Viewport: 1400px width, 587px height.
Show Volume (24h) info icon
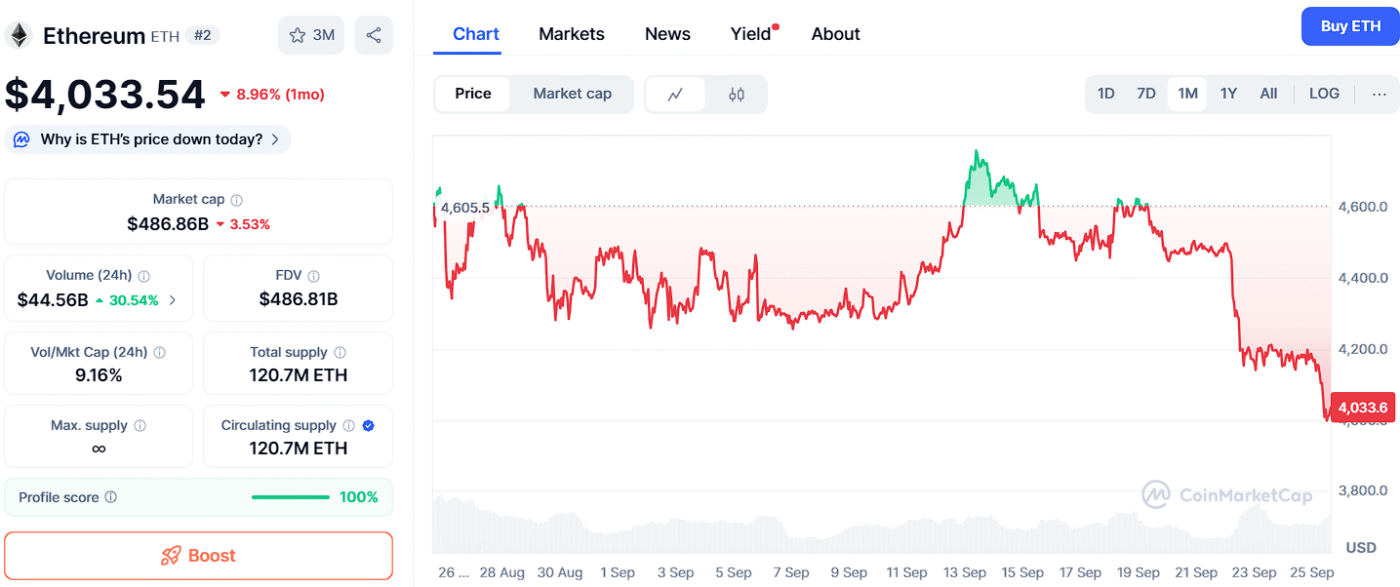[x=144, y=276]
